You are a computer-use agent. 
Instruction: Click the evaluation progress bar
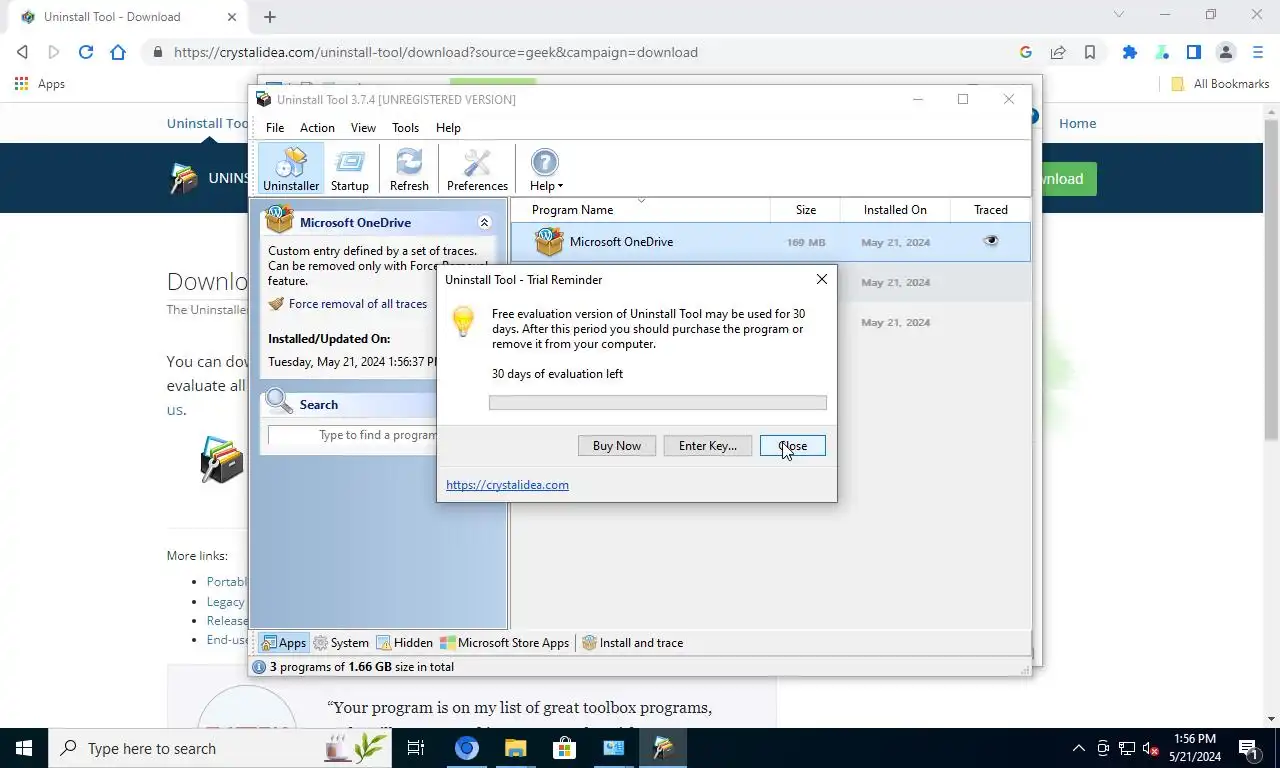click(x=658, y=403)
